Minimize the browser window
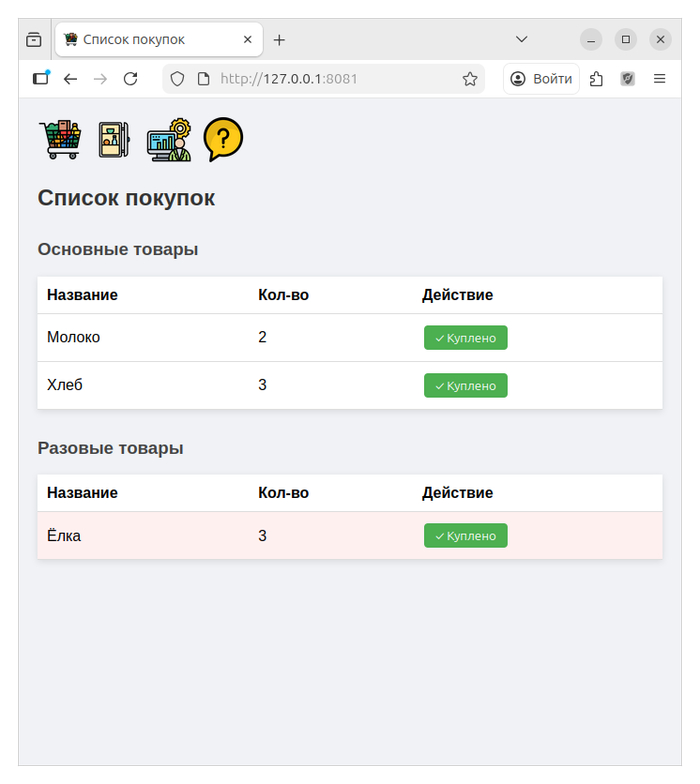Image resolution: width=700 pixels, height=784 pixels. pos(591,40)
